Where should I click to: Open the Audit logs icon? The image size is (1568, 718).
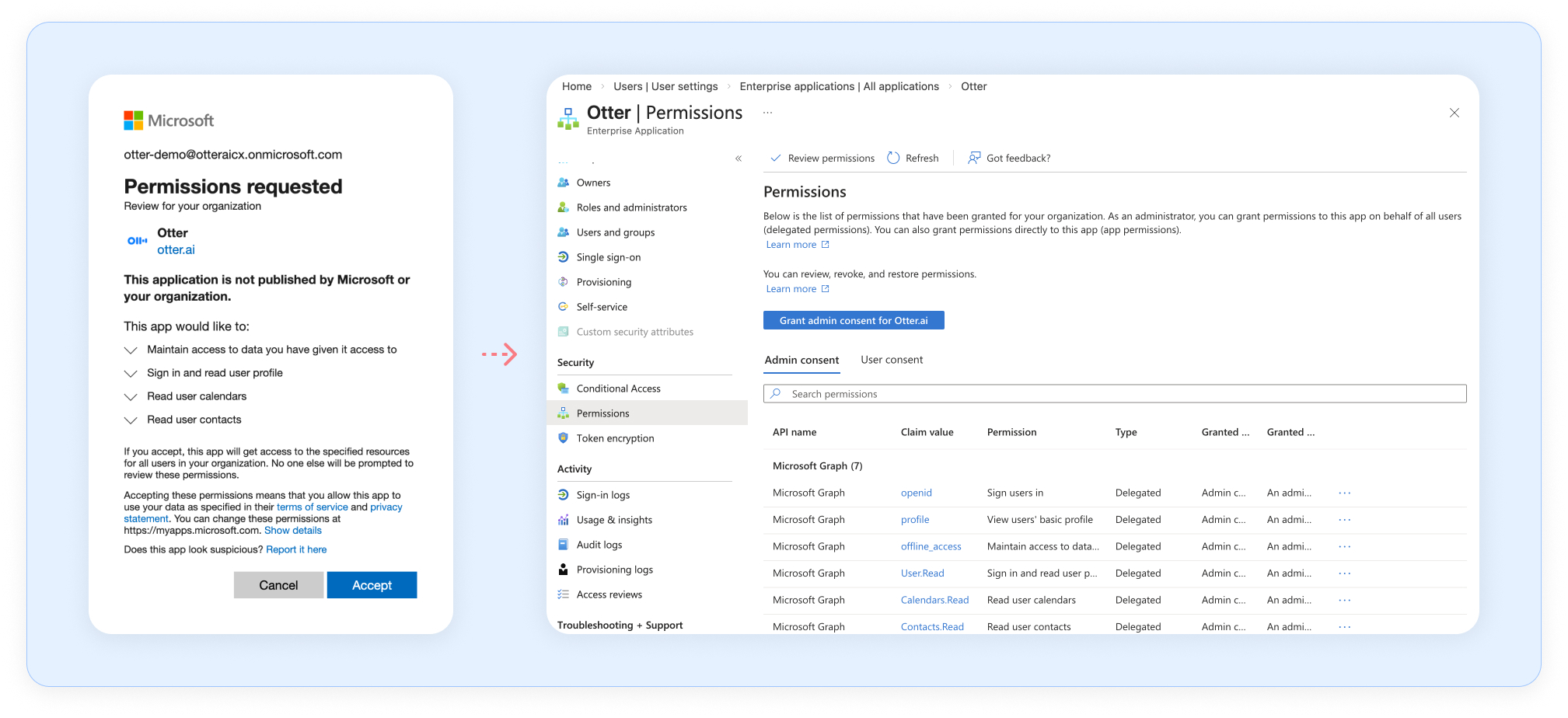(563, 545)
